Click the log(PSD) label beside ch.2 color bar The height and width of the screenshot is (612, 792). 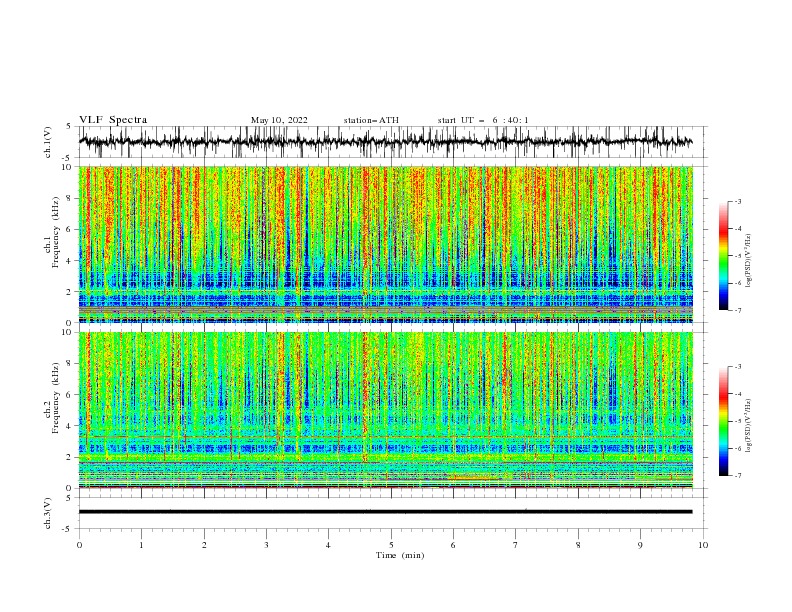pyautogui.click(x=749, y=425)
